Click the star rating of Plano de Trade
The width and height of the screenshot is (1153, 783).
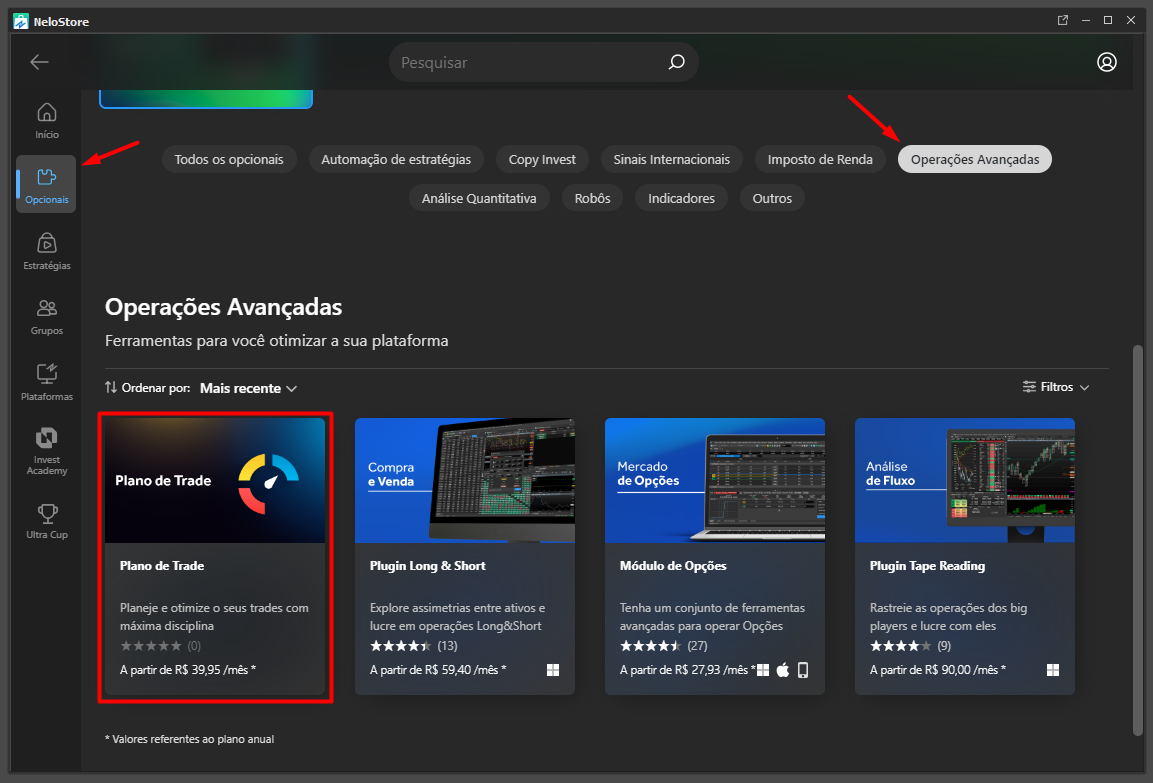151,646
